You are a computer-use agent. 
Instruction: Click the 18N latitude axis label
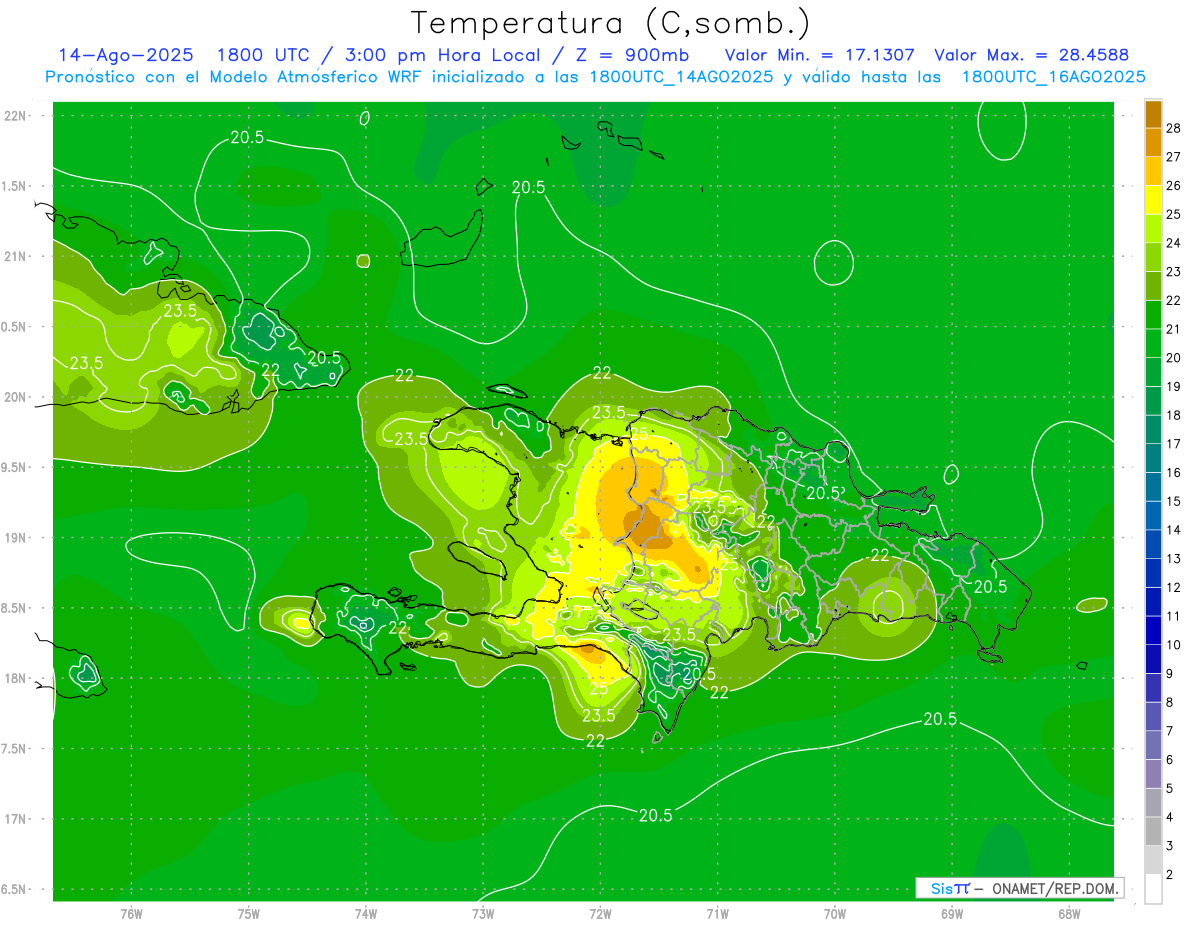click(x=16, y=678)
